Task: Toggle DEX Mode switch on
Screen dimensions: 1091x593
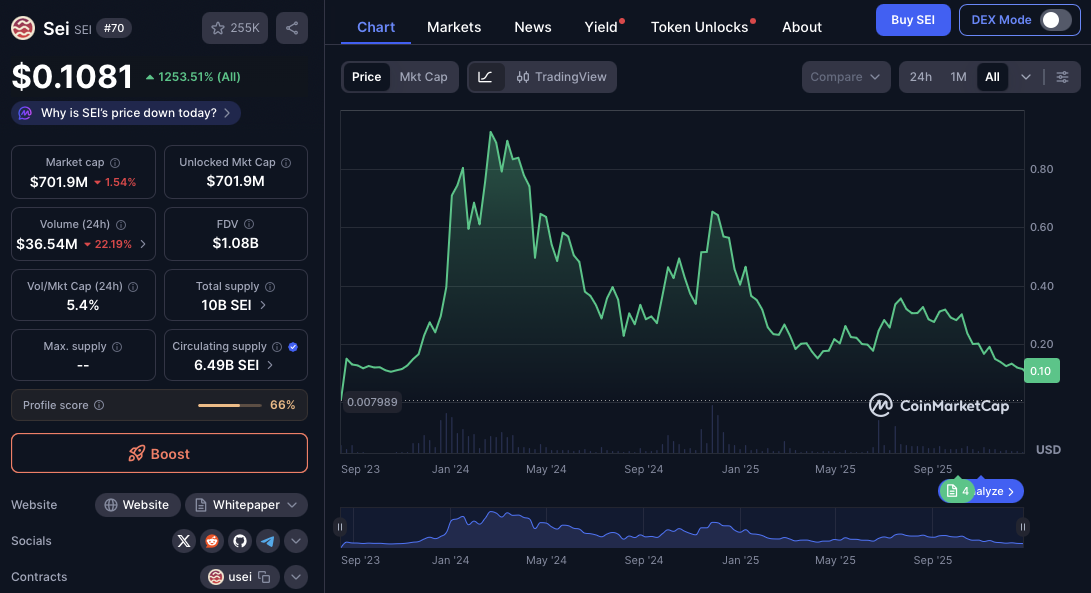Action: pos(1054,20)
